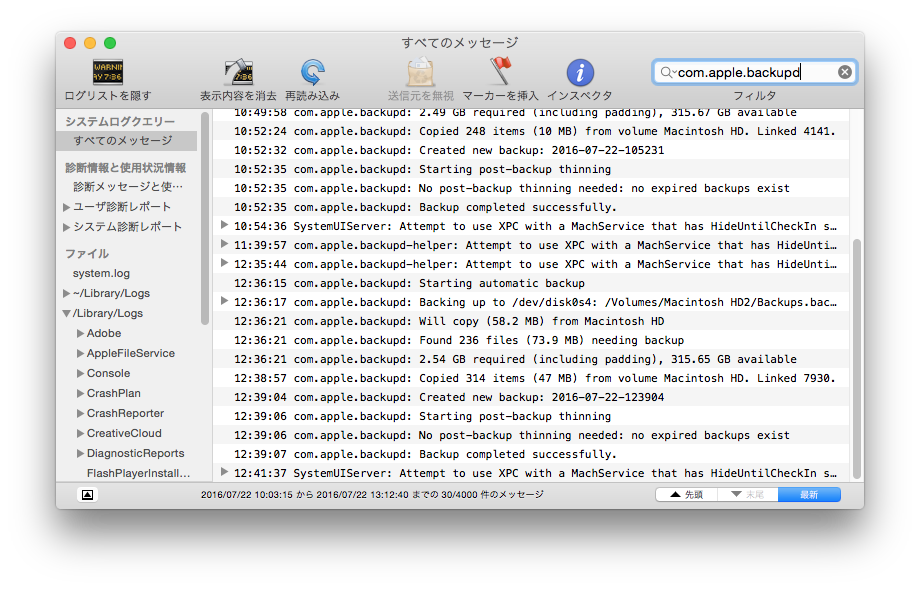Screen dimensions: 920x589
Task: Clear the filter text with the X button
Action: pyautogui.click(x=844, y=72)
